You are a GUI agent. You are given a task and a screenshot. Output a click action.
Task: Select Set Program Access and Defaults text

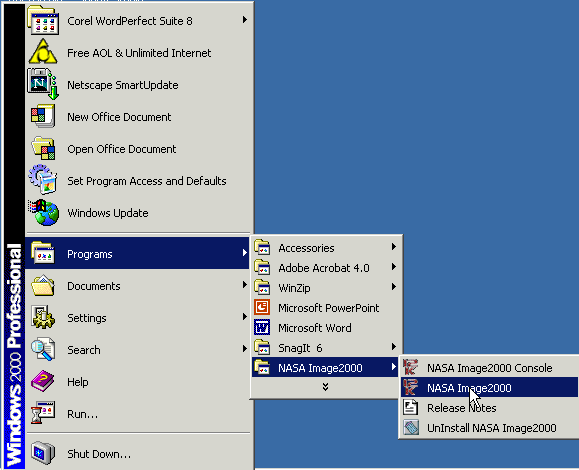click(147, 181)
